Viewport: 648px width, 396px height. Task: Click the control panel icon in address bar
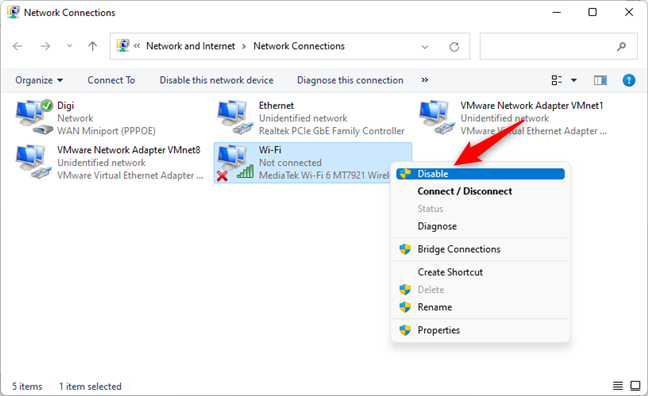pos(123,45)
